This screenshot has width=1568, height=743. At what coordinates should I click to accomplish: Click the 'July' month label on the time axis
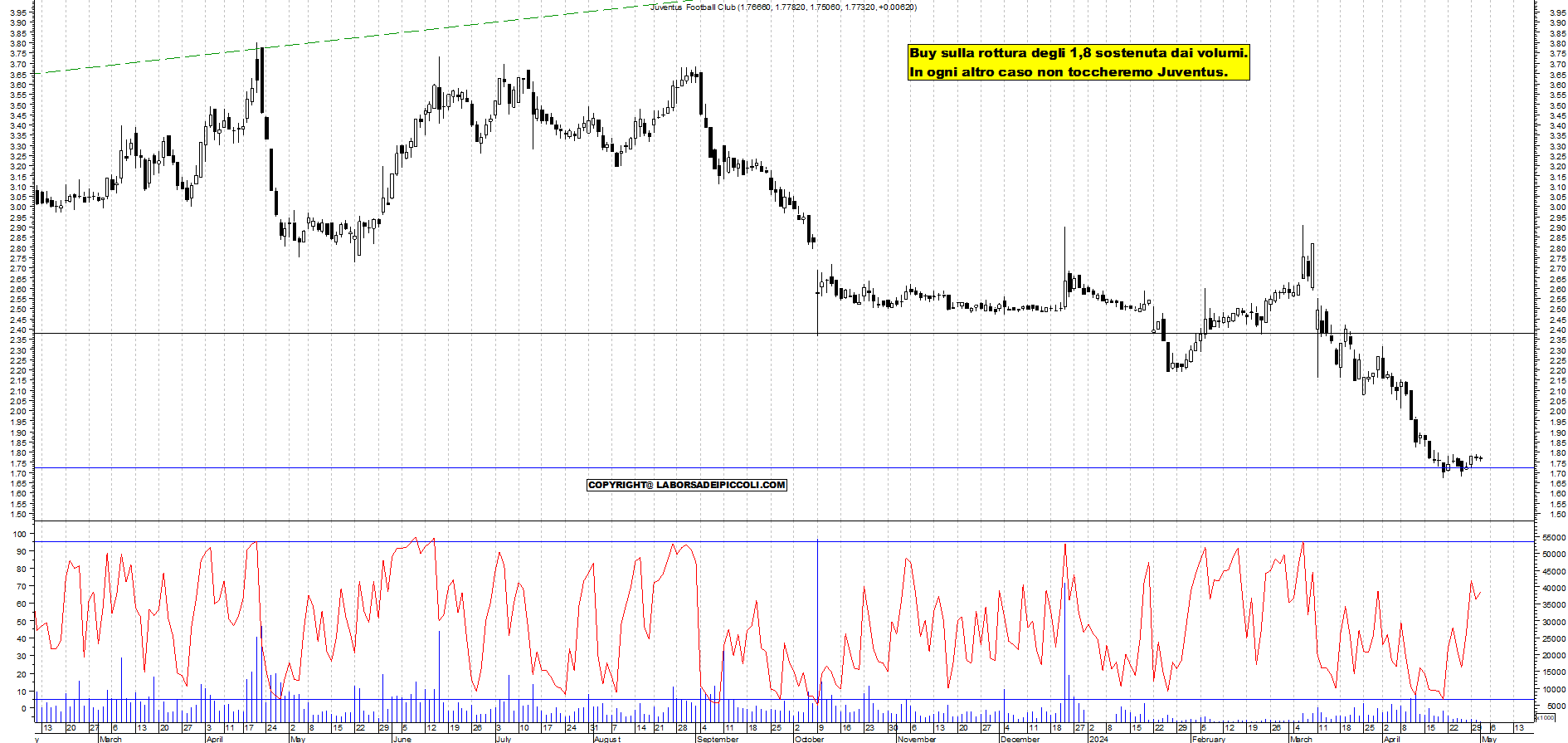tap(504, 739)
